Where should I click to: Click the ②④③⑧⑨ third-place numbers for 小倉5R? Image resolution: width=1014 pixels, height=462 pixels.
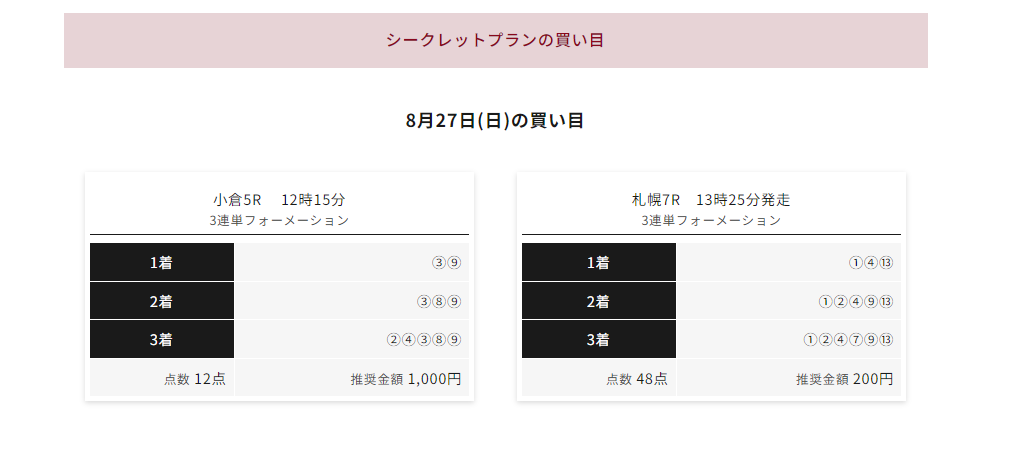coord(424,340)
